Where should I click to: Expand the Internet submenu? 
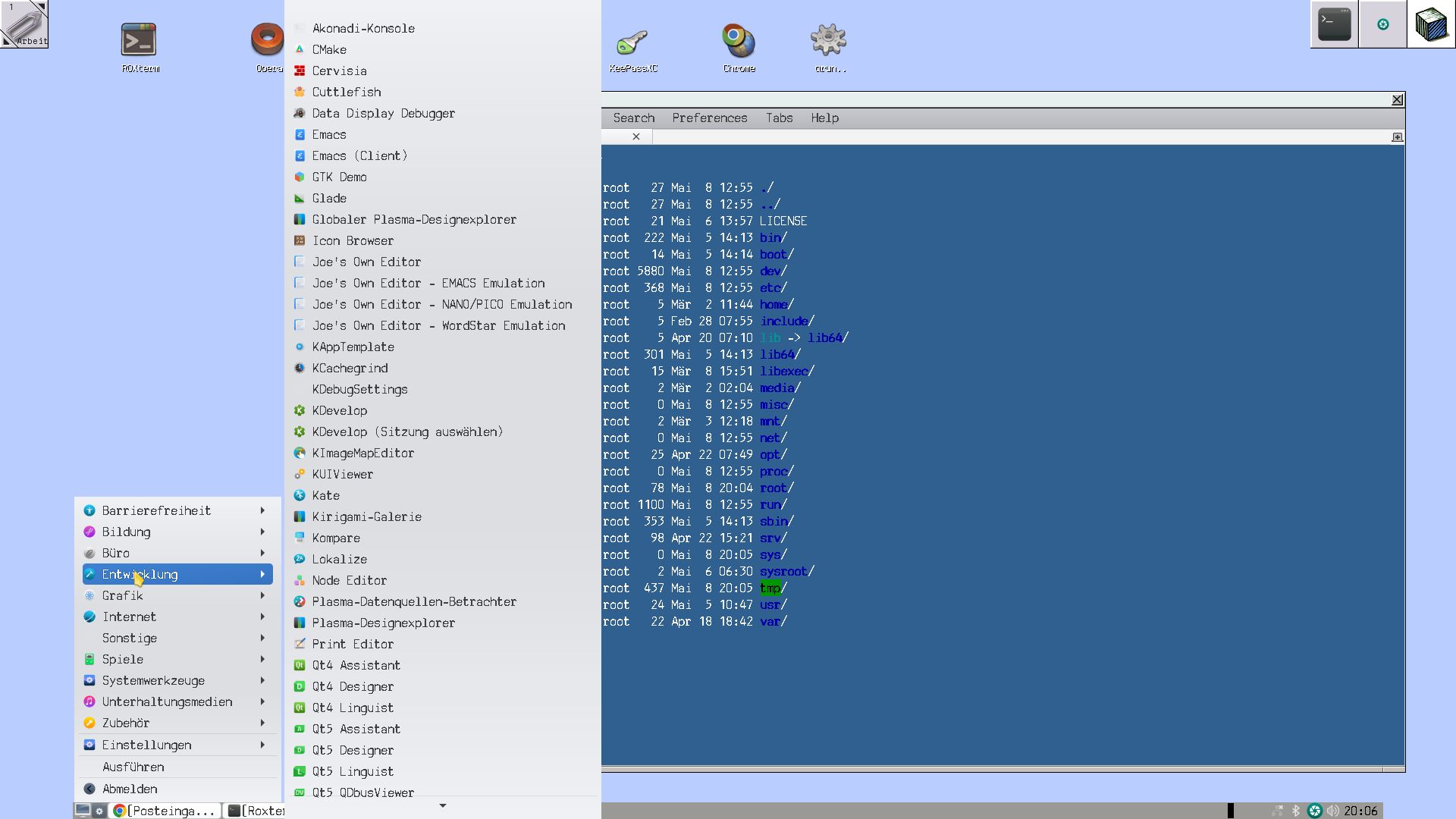[x=177, y=617]
